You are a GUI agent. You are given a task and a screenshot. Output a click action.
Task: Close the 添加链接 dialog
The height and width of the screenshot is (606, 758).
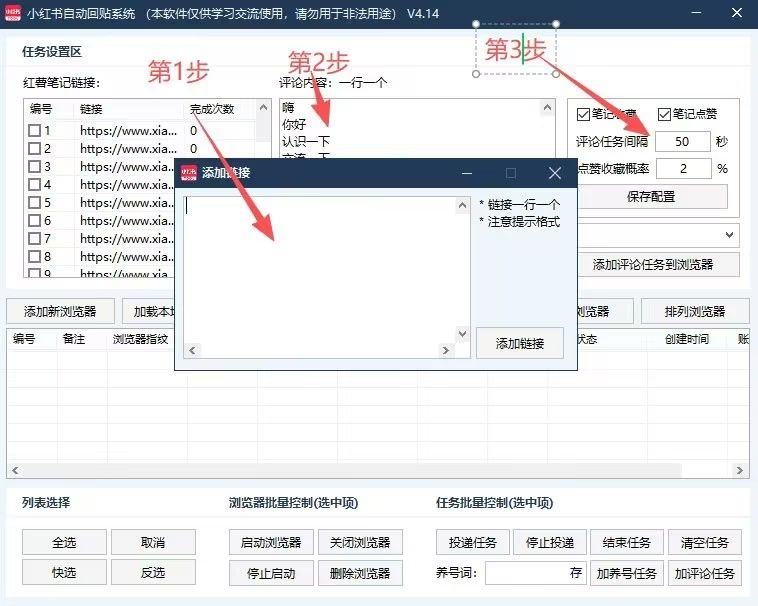point(555,173)
